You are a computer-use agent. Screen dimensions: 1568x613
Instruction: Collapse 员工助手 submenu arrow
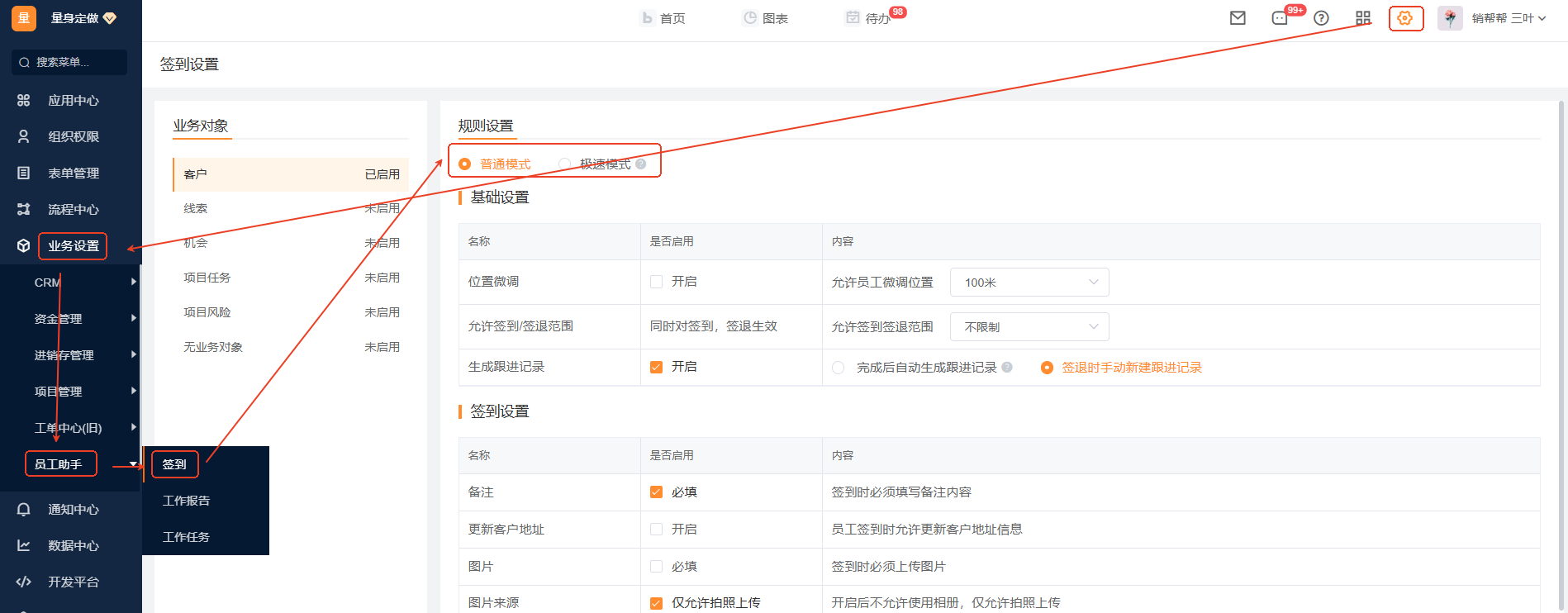133,464
